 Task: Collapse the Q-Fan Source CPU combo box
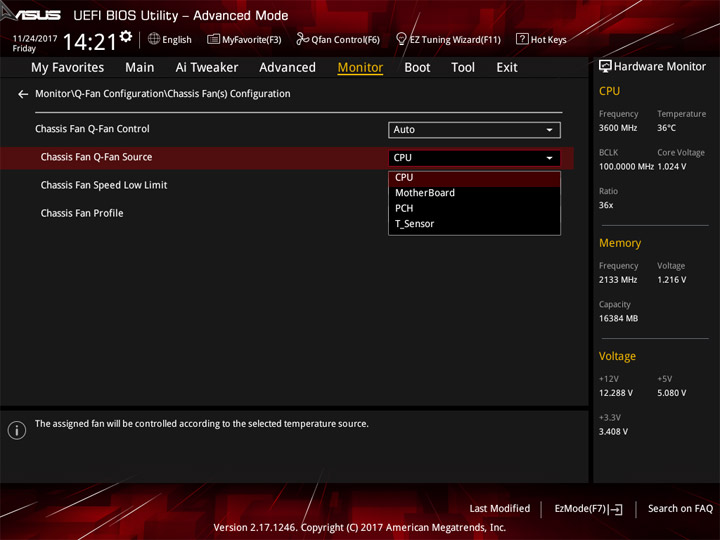pyautogui.click(x=474, y=158)
